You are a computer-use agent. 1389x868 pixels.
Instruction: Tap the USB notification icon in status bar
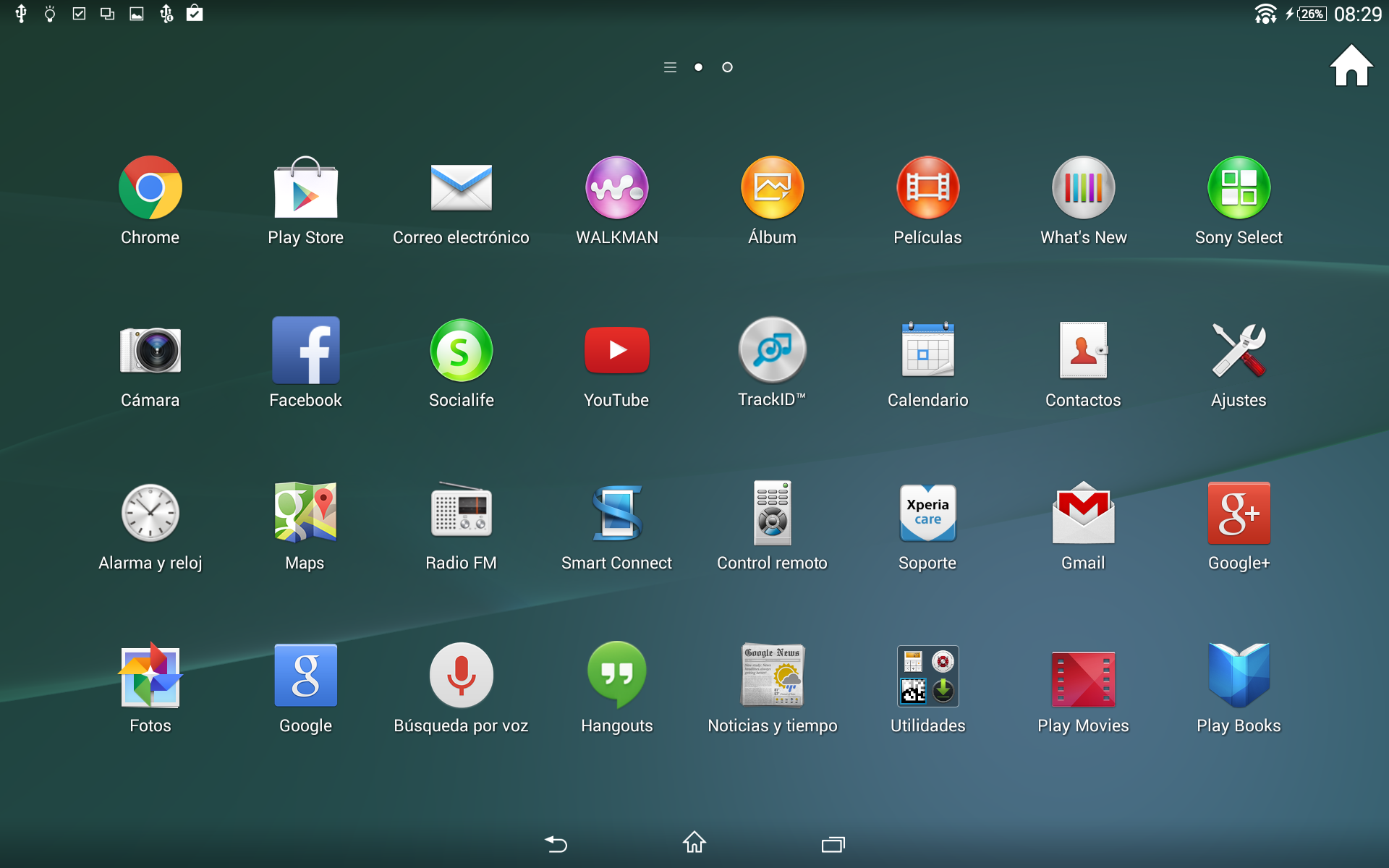(21, 13)
